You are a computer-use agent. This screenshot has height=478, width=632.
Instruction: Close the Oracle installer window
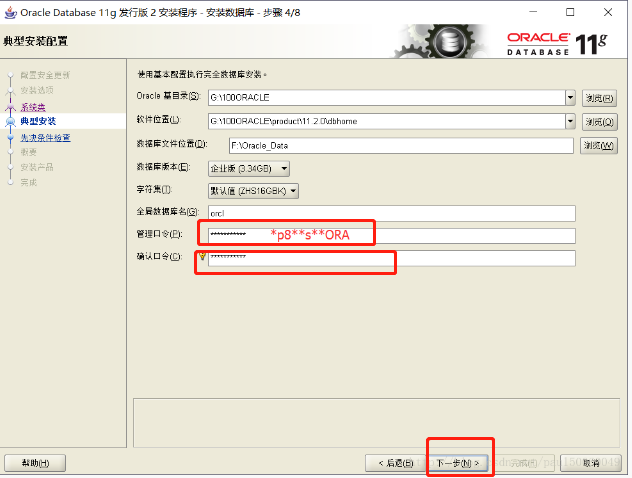608,12
